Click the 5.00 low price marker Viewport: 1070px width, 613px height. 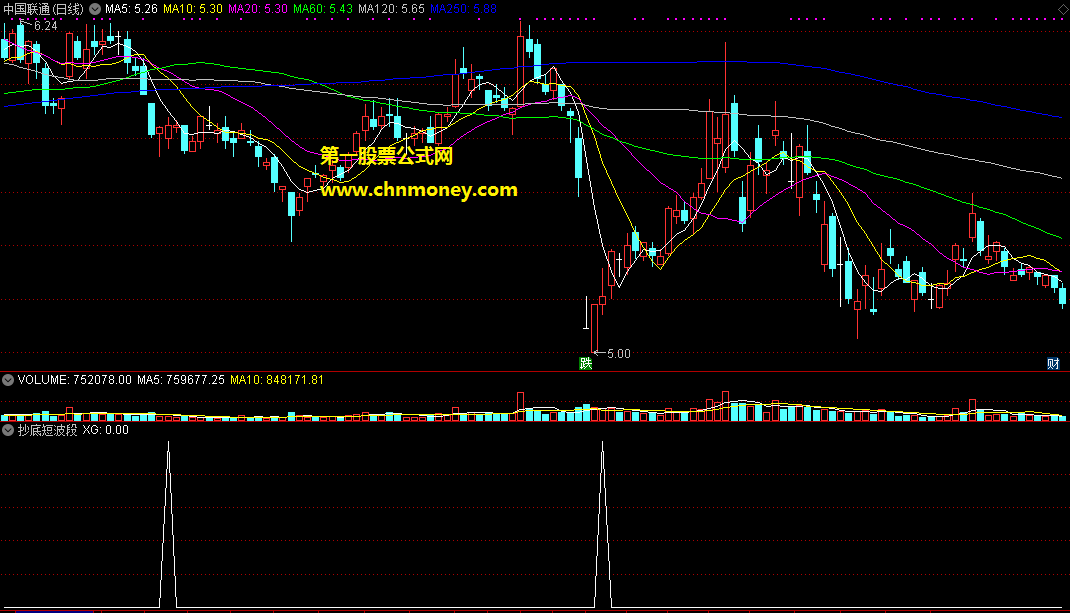click(619, 354)
